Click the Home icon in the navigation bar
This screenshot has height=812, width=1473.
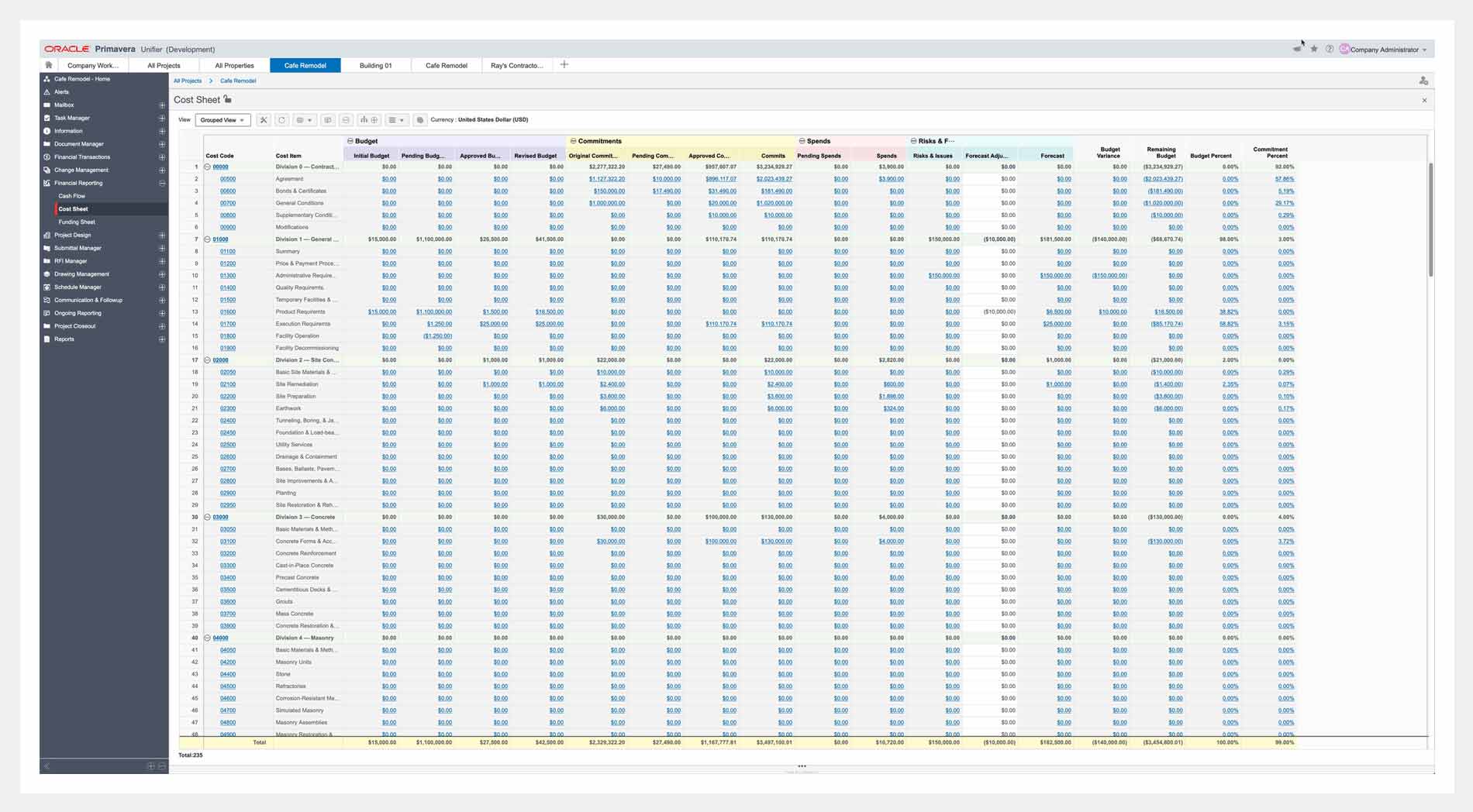[x=50, y=66]
